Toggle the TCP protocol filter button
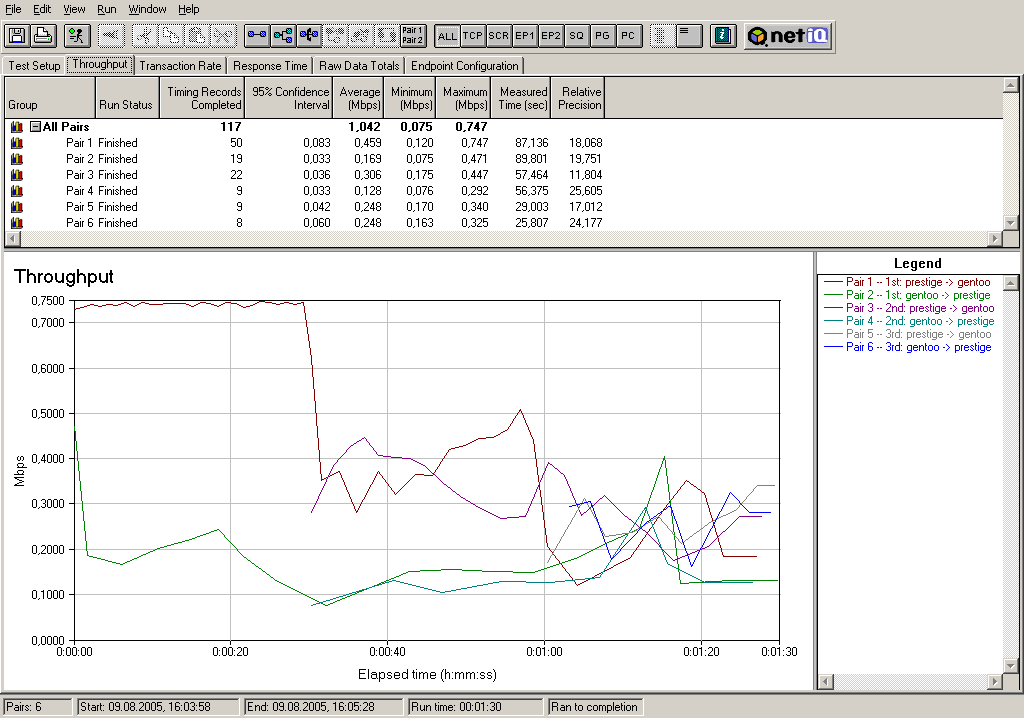This screenshot has height=718, width=1024. pos(473,36)
